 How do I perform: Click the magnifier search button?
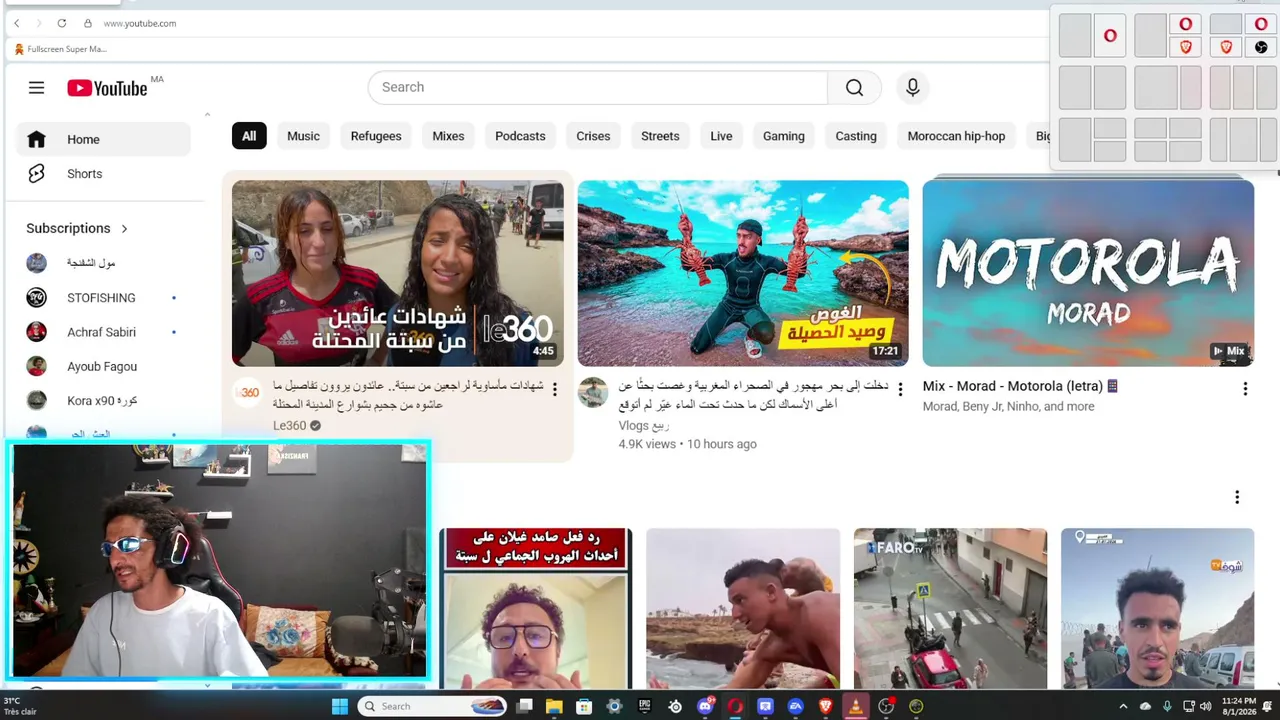point(854,88)
